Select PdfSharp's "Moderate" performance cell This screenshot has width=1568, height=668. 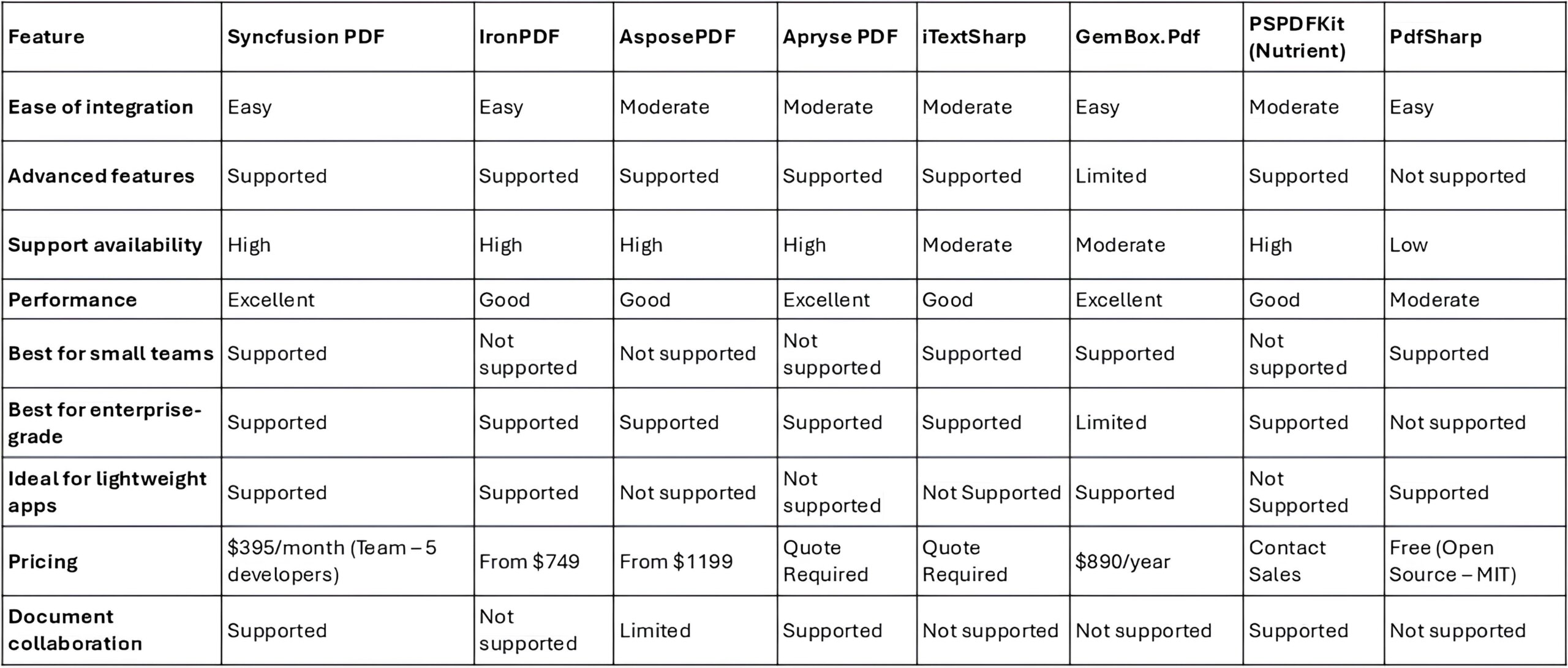pos(1434,300)
